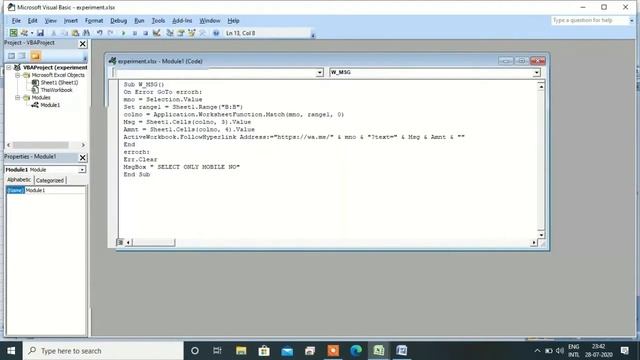Open the Debug menu
The image size is (640, 360).
point(118,20)
